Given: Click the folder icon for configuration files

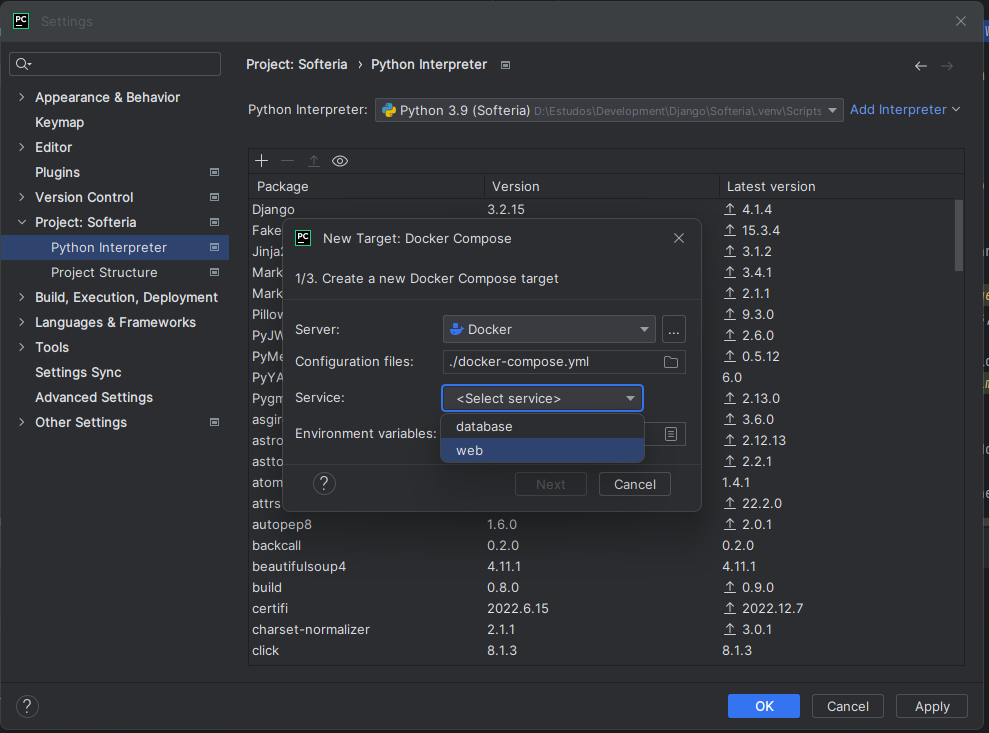Looking at the screenshot, I should click(x=671, y=362).
